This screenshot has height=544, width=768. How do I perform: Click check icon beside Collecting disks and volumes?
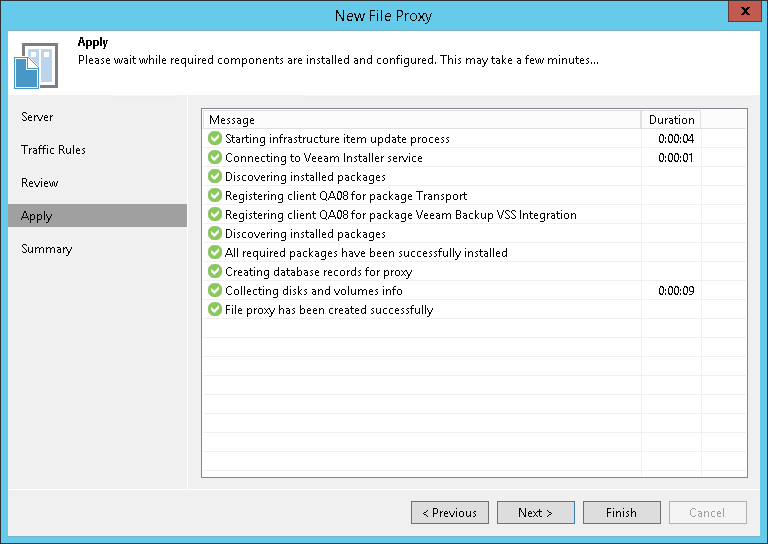pyautogui.click(x=215, y=291)
